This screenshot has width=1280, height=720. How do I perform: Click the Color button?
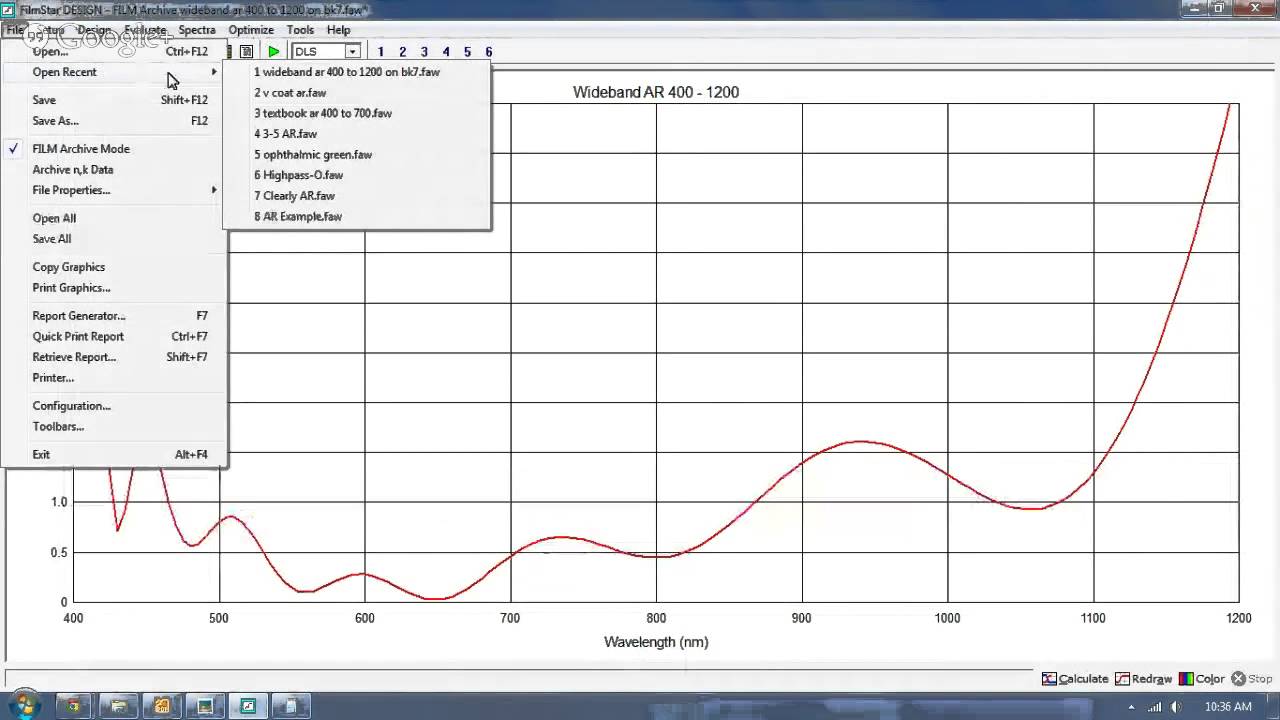click(x=1202, y=678)
